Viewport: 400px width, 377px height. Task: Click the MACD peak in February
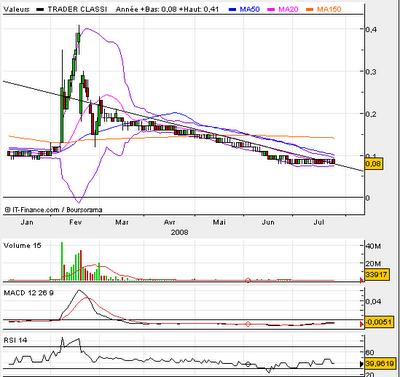79,291
